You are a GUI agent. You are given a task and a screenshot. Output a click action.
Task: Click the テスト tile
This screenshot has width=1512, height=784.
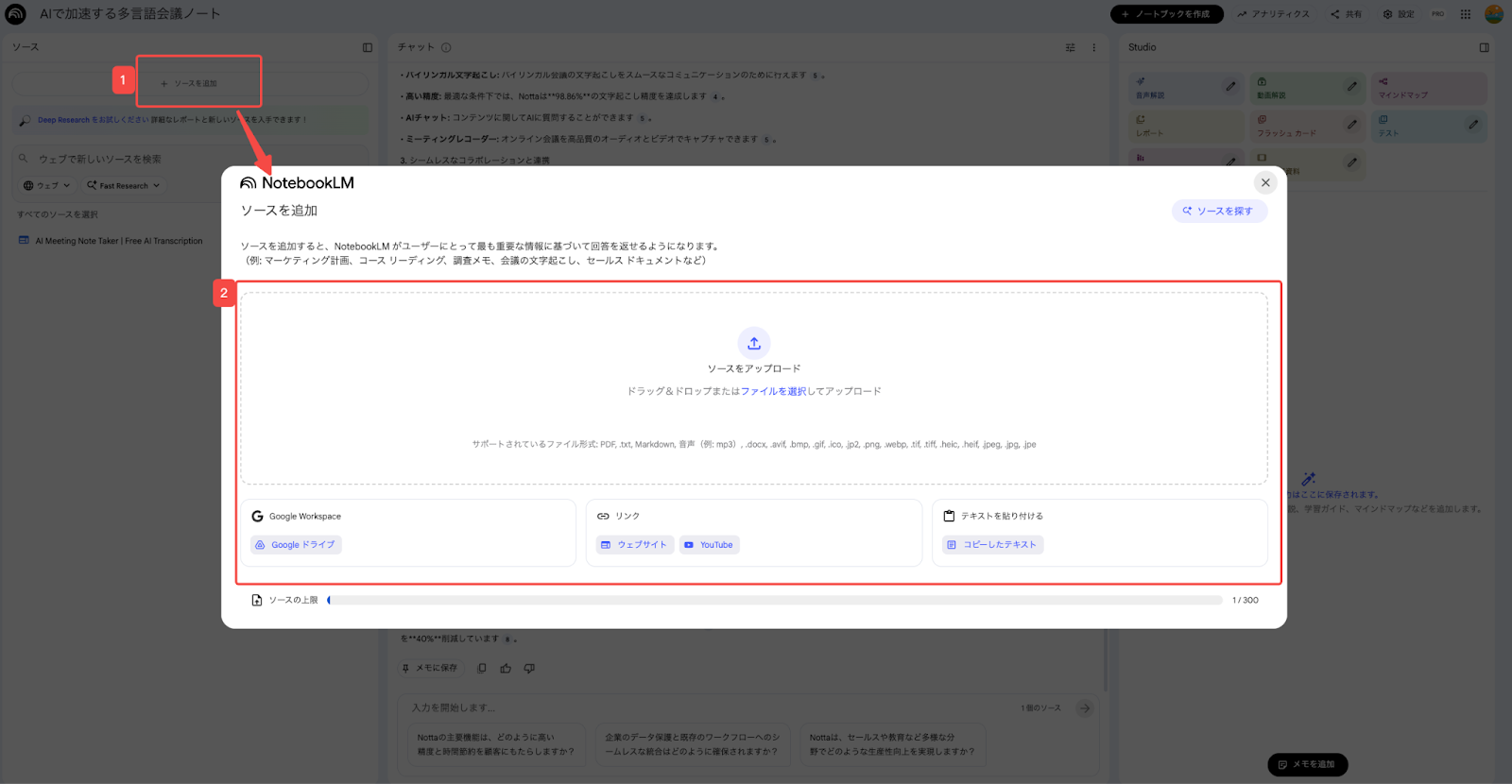coord(1429,126)
